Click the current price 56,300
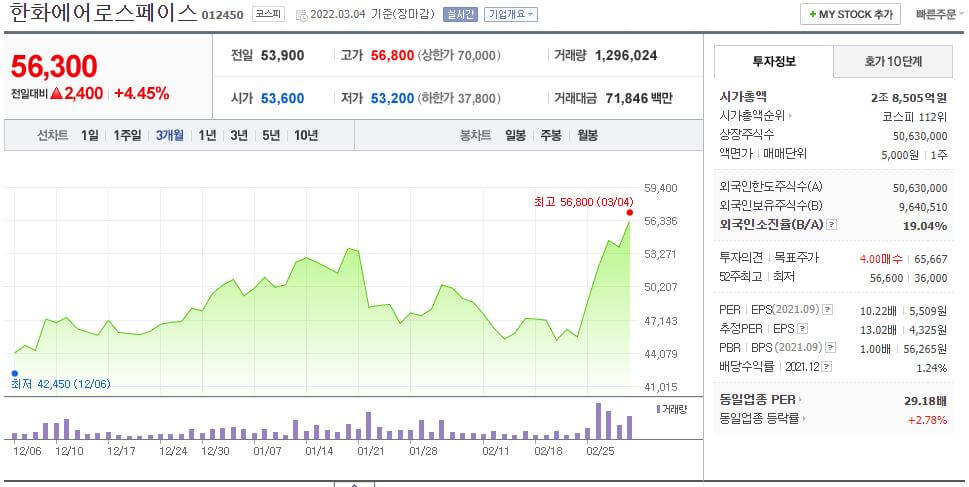The width and height of the screenshot is (969, 487). click(54, 66)
